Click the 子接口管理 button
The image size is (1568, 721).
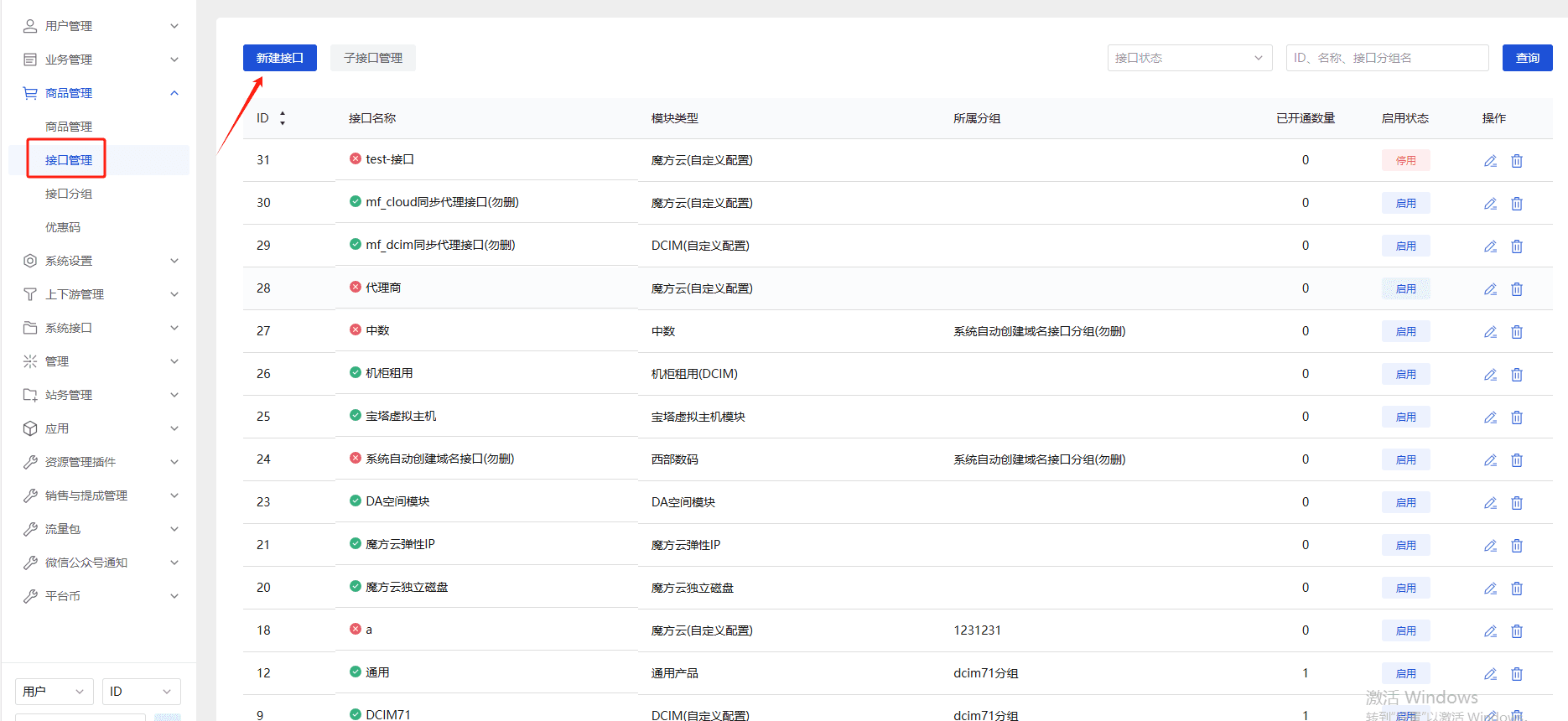pyautogui.click(x=373, y=58)
